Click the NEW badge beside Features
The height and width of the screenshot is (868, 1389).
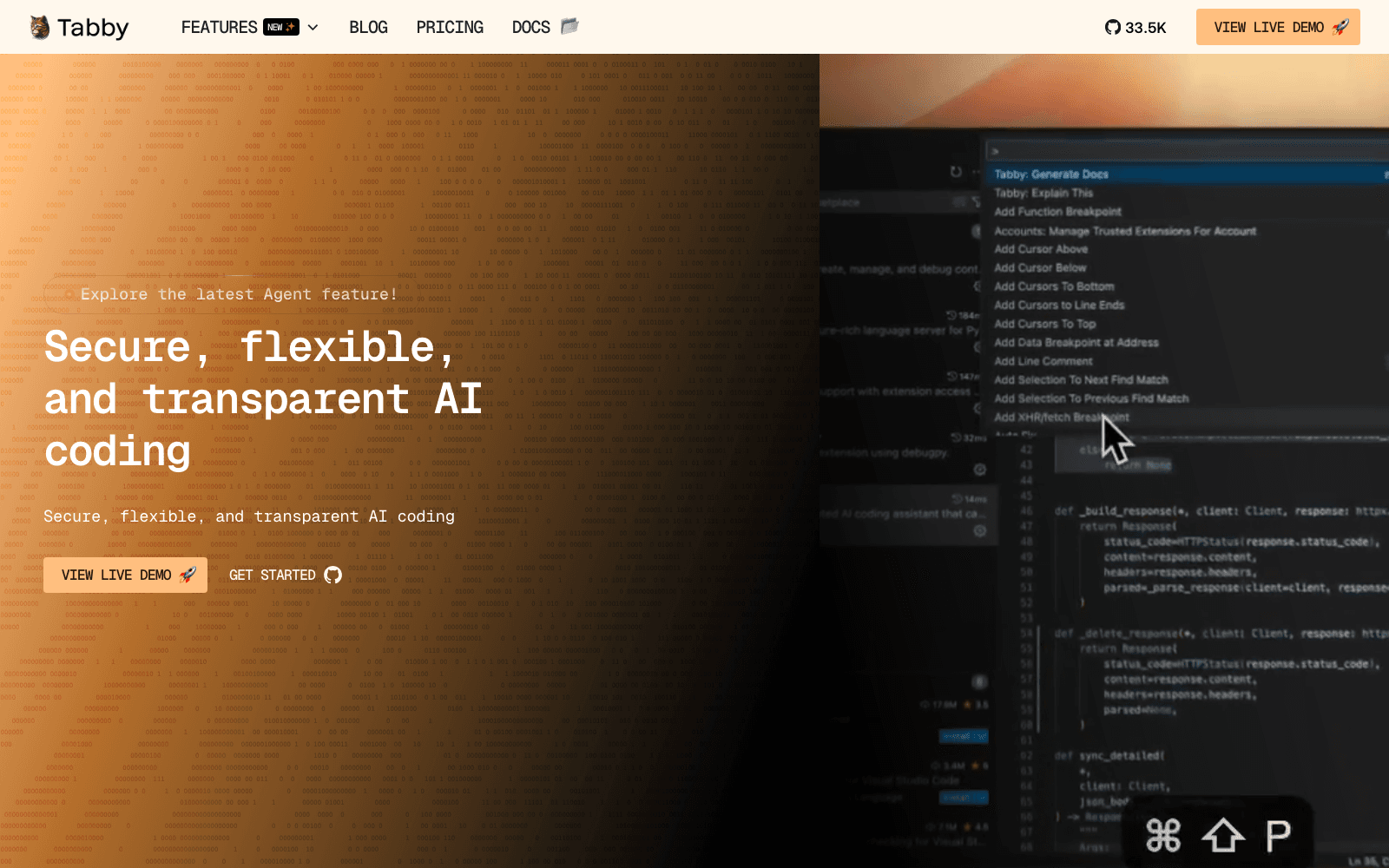click(281, 27)
